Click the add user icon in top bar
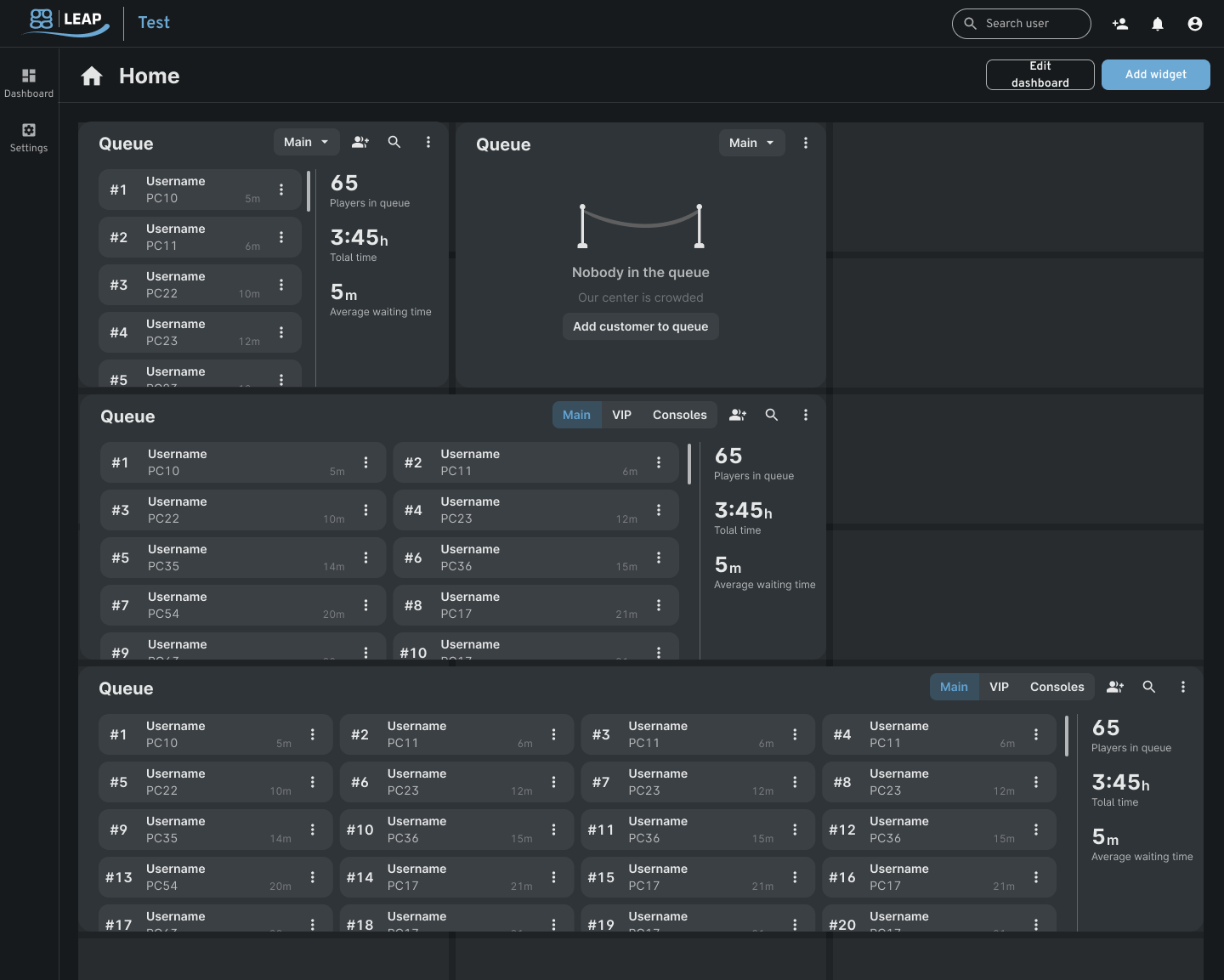1224x980 pixels. [x=1119, y=24]
